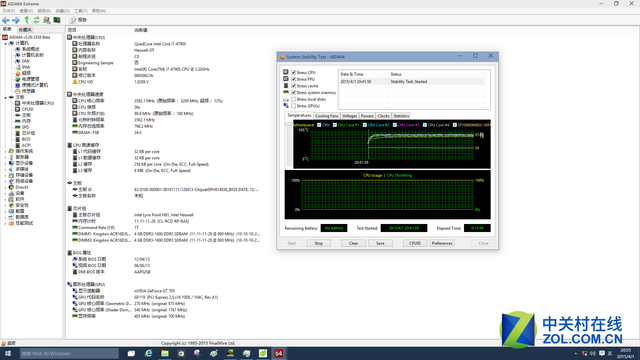Open the SPD memory module item
This screenshot has width=640, height=360.
tap(22, 127)
